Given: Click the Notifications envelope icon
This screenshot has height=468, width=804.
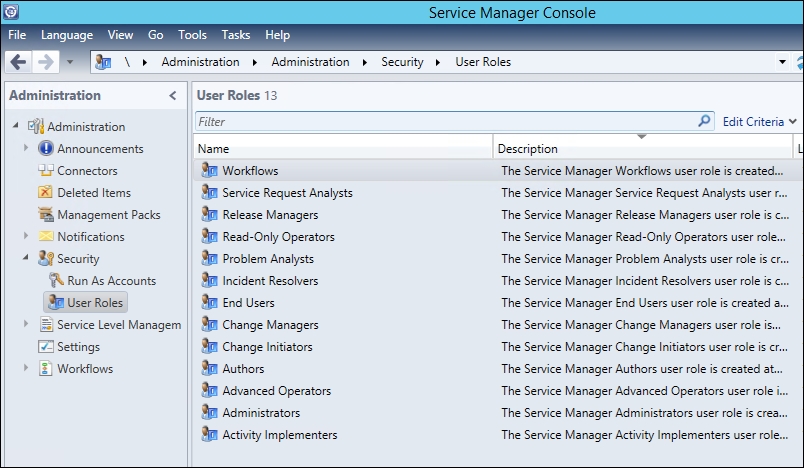Looking at the screenshot, I should (46, 236).
